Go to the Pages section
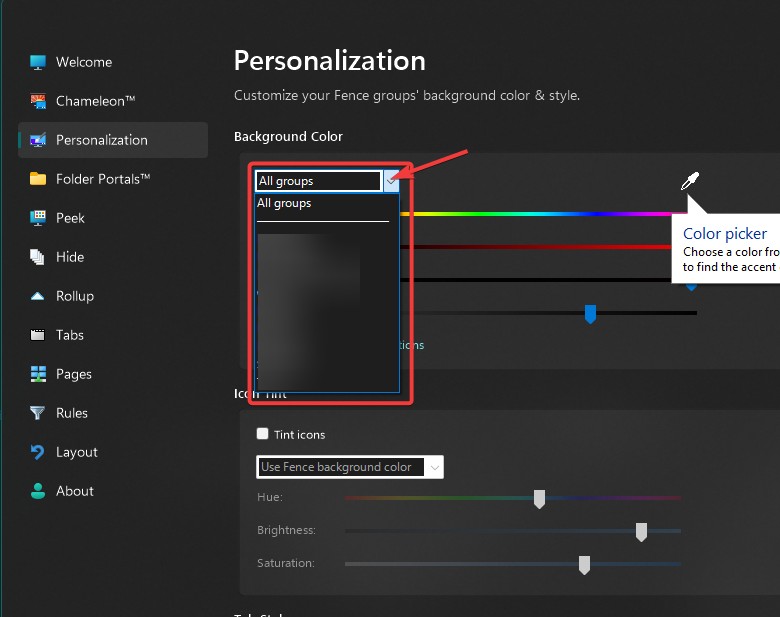The height and width of the screenshot is (617, 780). (74, 374)
